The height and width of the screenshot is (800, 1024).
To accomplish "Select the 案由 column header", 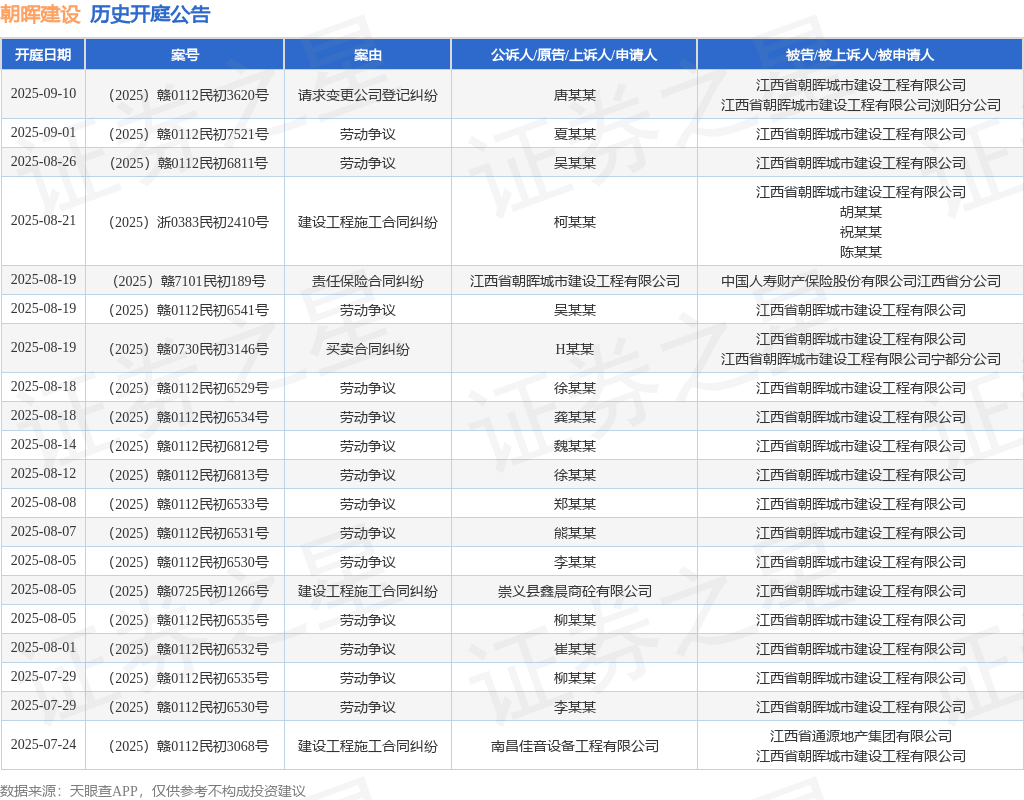I will point(368,55).
